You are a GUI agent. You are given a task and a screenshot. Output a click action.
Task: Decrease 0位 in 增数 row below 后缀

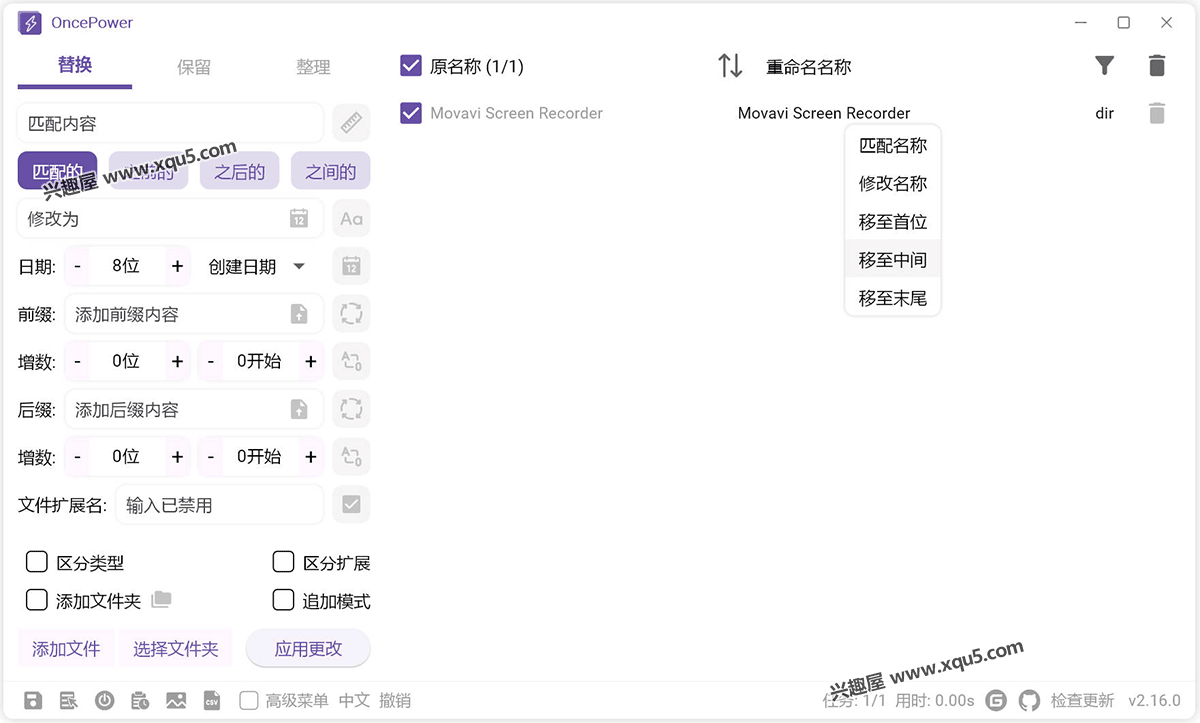(x=77, y=456)
